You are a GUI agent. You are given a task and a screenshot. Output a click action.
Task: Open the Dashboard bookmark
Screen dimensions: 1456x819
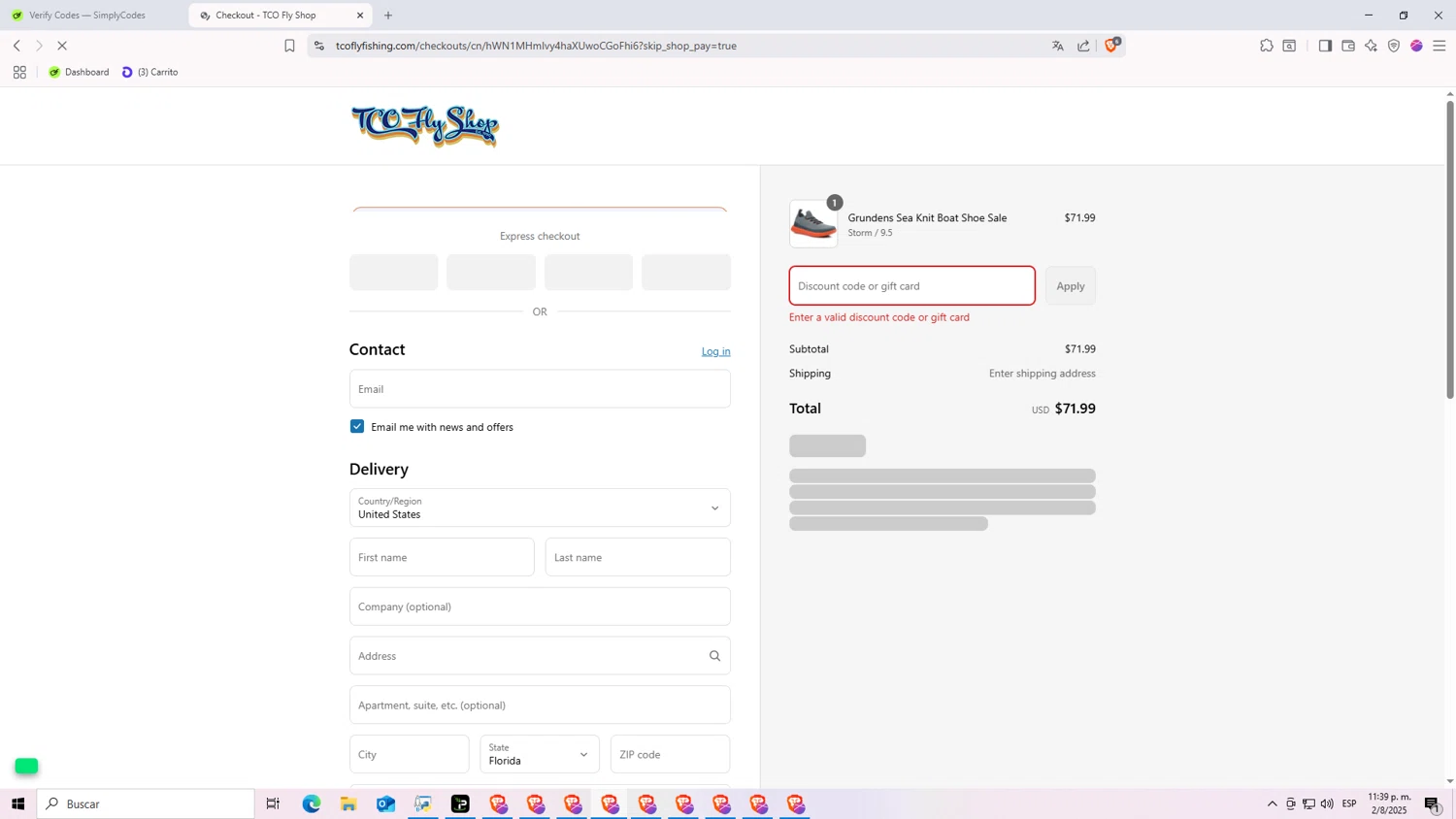pyautogui.click(x=79, y=72)
